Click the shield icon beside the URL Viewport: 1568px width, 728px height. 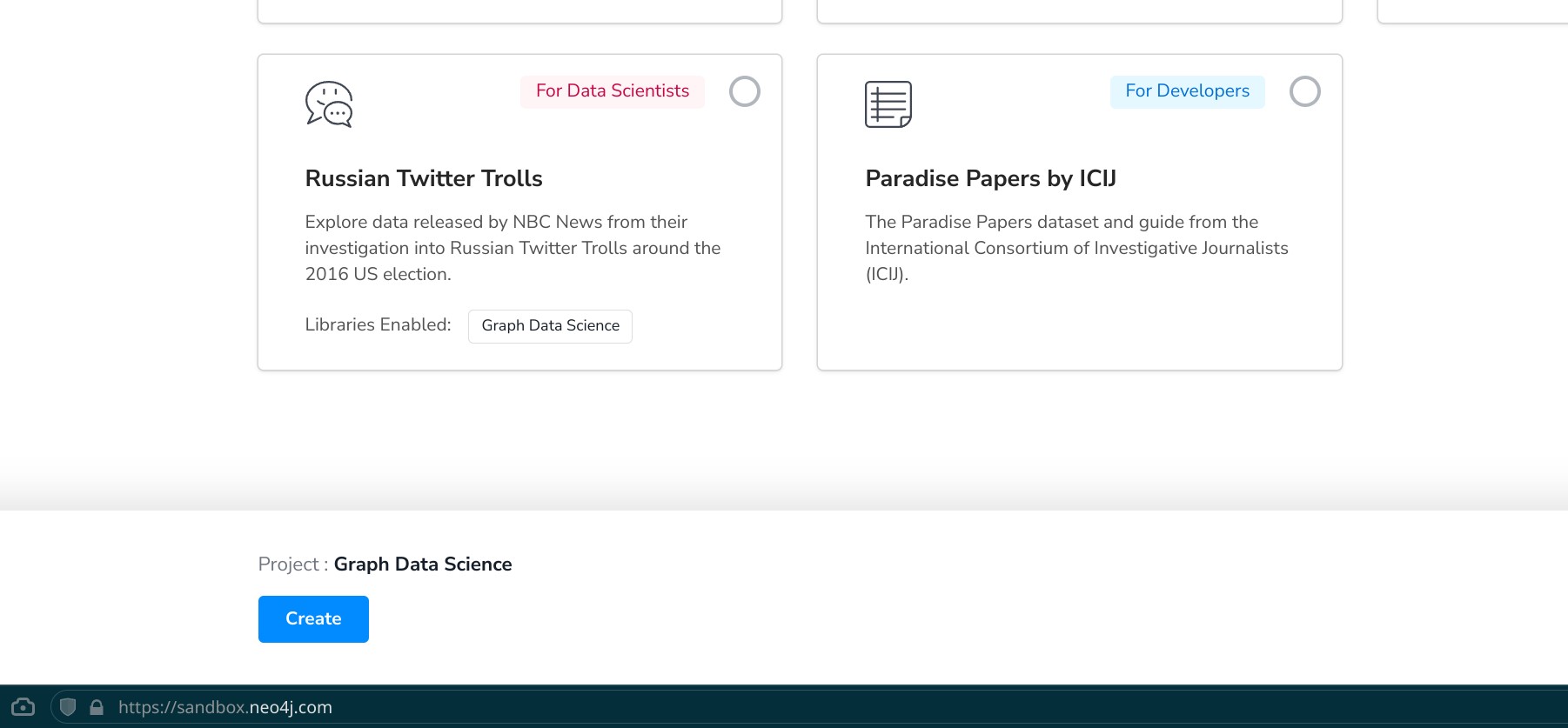pos(68,707)
